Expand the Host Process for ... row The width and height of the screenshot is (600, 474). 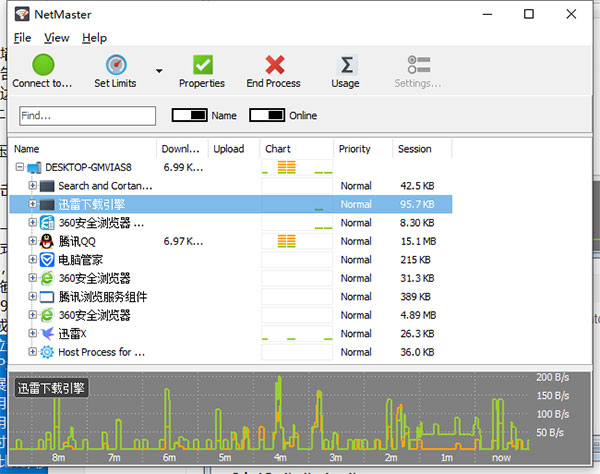[33, 352]
